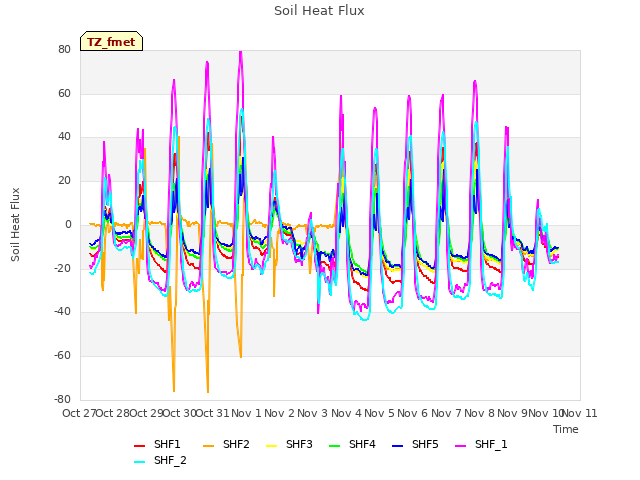Click the Nov 4 x-axis tick label
The height and width of the screenshot is (480, 640).
coord(346,413)
